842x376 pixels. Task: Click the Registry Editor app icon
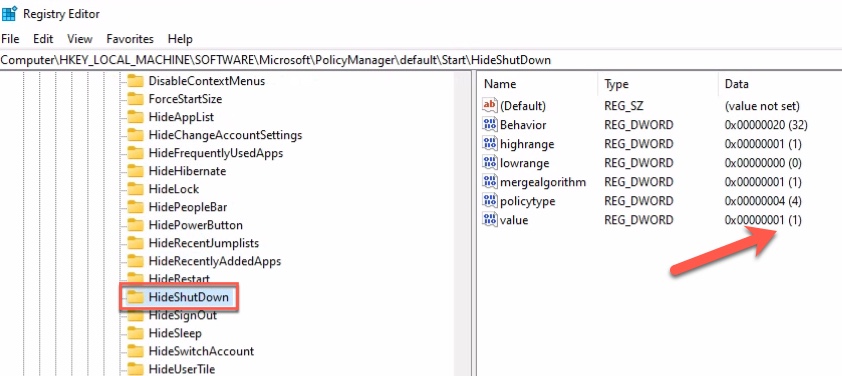(x=9, y=13)
